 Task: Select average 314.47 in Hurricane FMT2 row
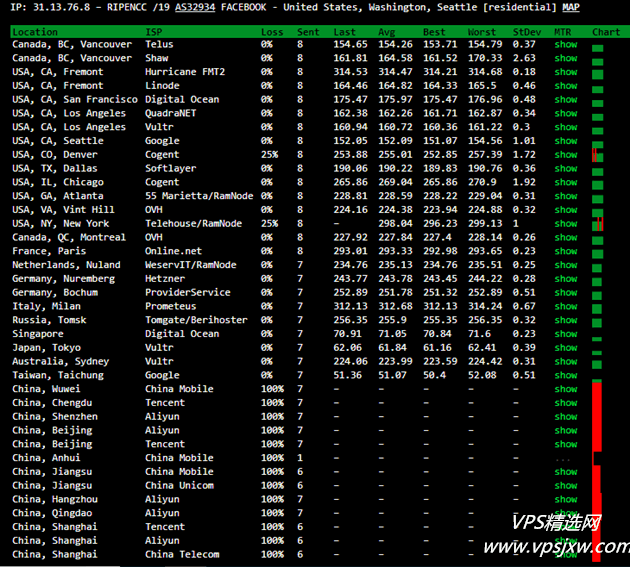pos(395,72)
